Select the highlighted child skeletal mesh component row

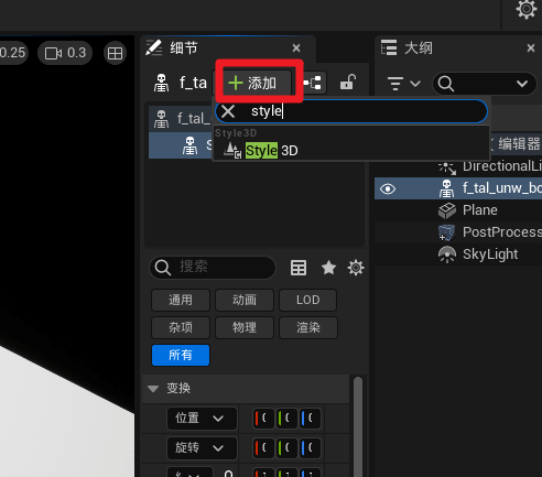coord(180,146)
